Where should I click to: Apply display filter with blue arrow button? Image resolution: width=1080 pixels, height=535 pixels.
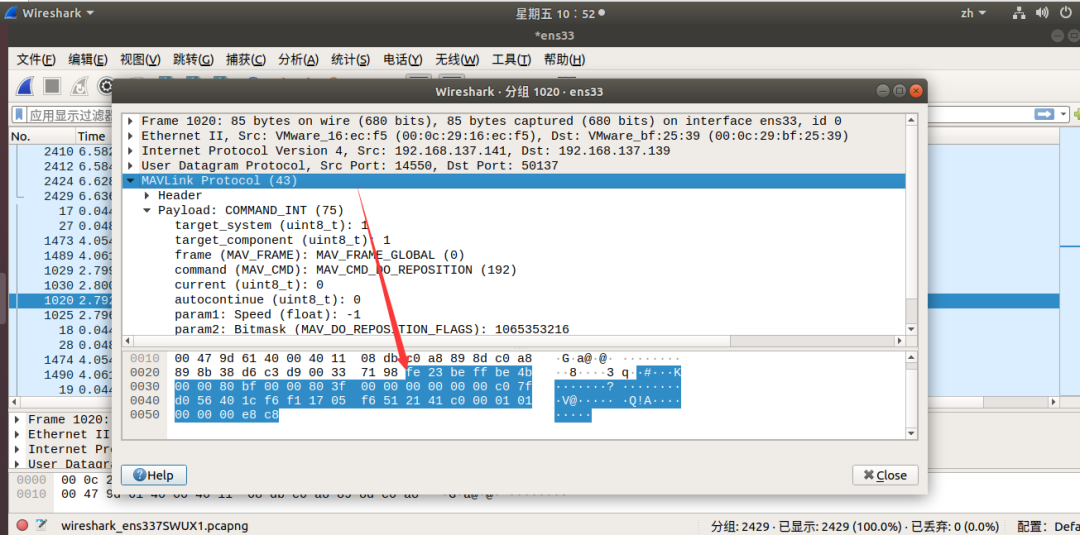click(x=1045, y=114)
